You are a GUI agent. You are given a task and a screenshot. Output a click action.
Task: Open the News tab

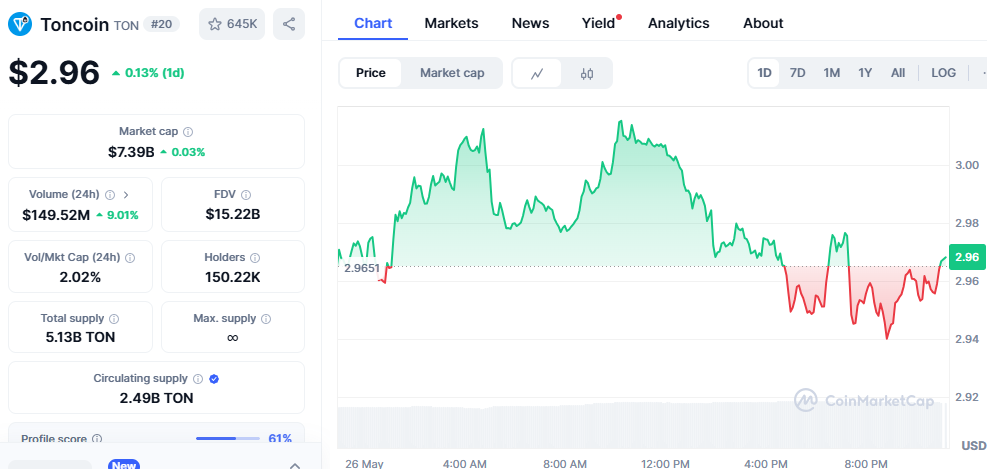[530, 23]
